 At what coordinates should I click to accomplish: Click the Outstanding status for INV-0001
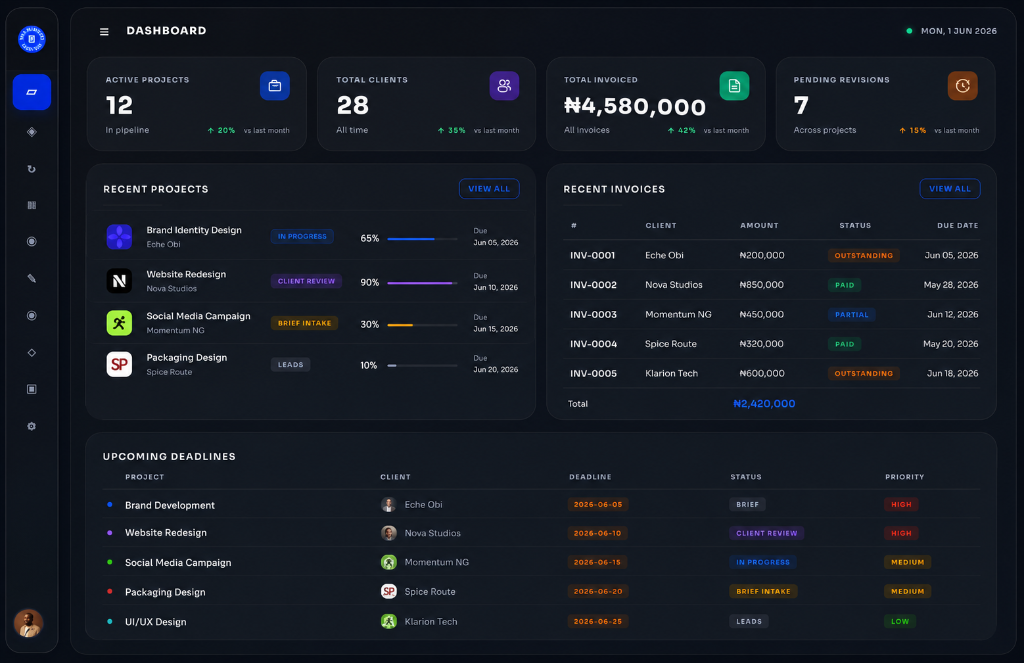tap(863, 255)
